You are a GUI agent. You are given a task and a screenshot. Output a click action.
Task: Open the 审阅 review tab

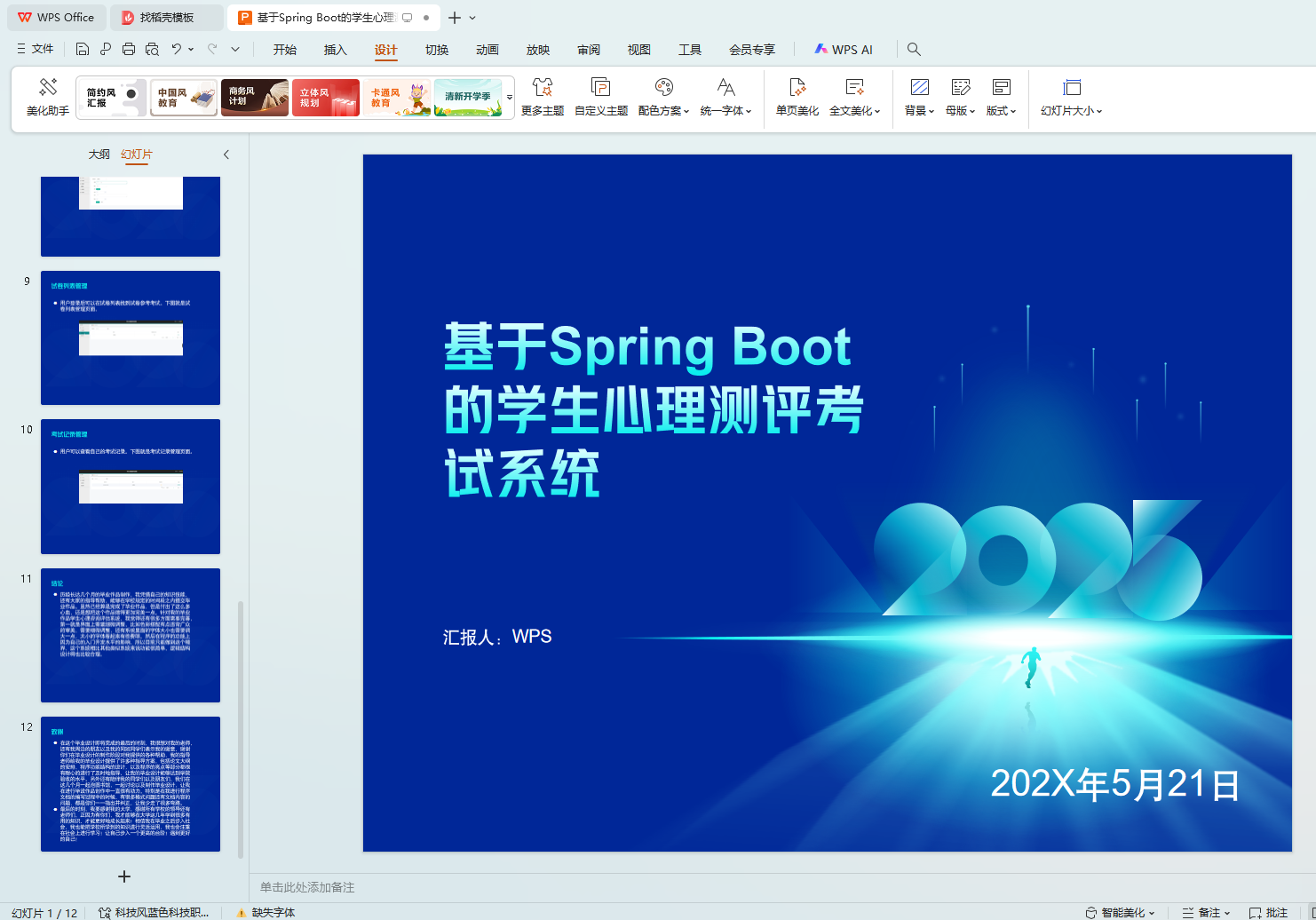[589, 50]
